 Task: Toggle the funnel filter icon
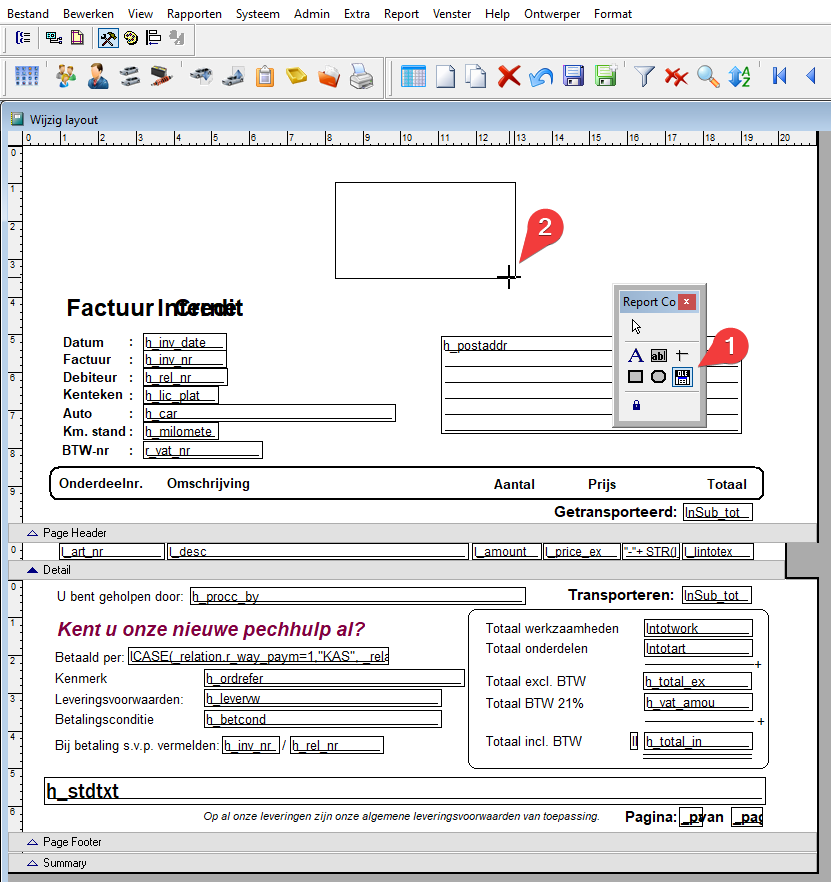coord(644,76)
